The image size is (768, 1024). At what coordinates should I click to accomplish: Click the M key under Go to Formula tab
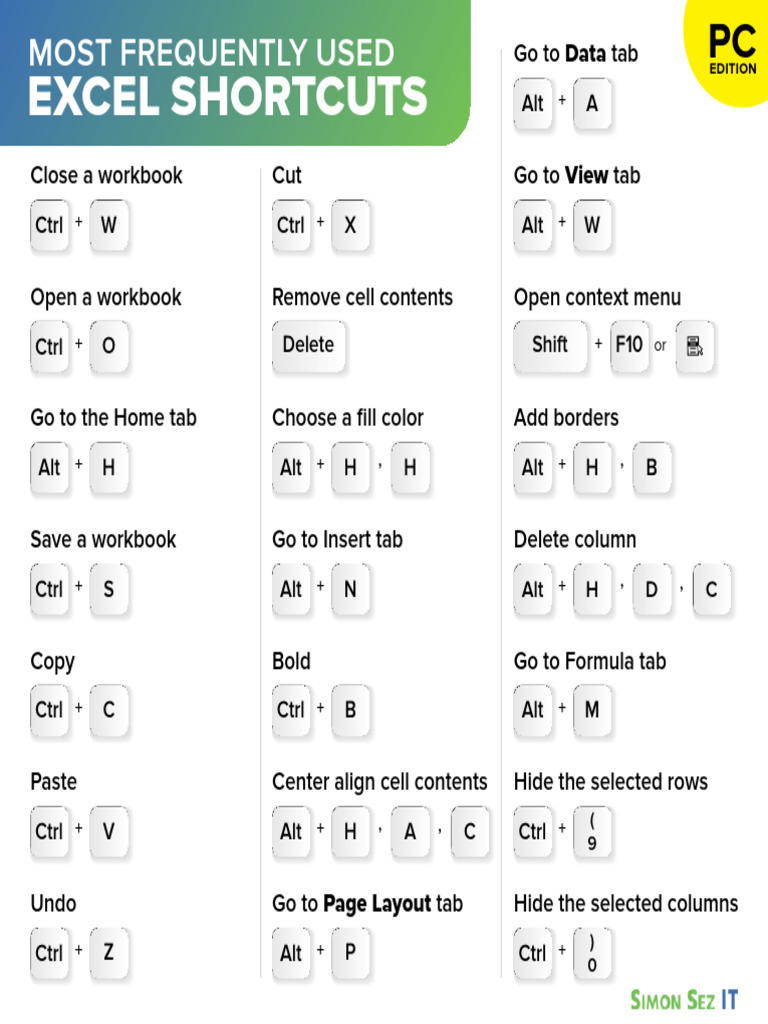[x=592, y=711]
